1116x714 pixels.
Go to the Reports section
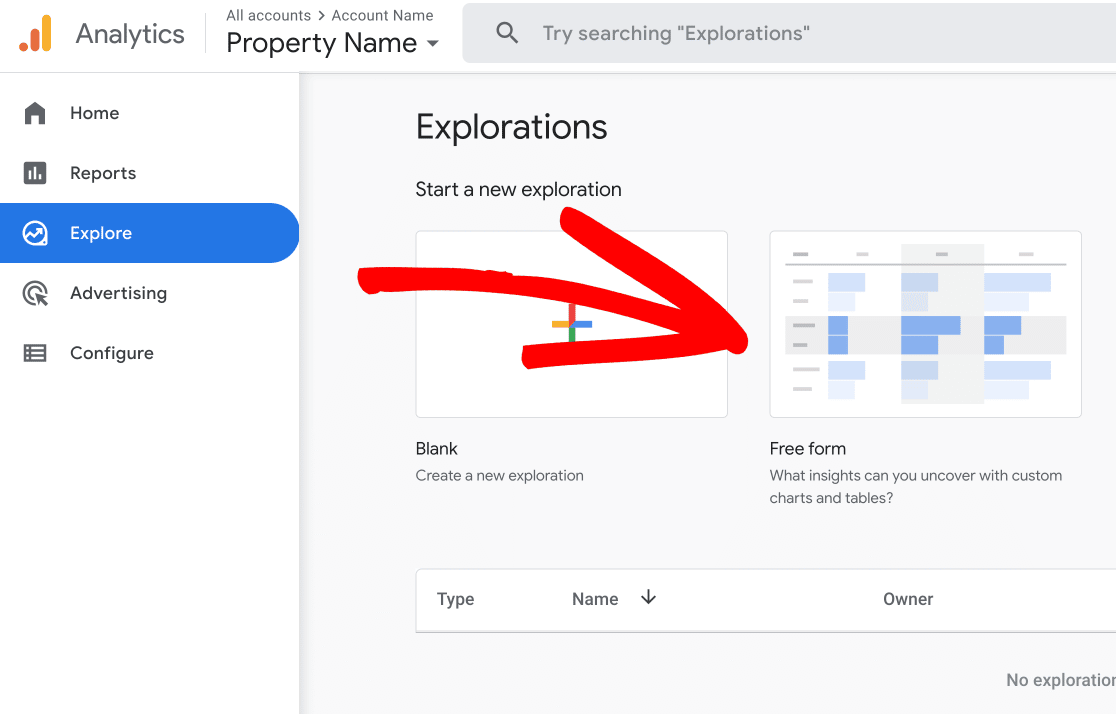click(x=102, y=173)
